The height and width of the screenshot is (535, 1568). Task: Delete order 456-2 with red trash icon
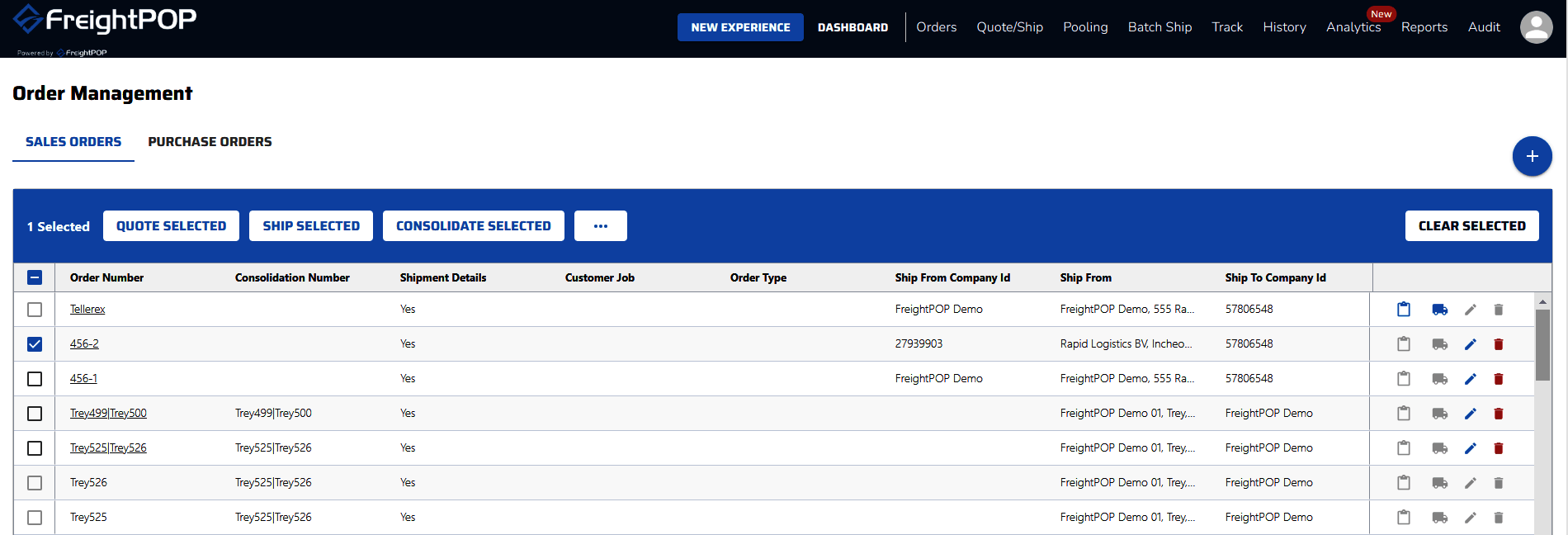tap(1499, 344)
